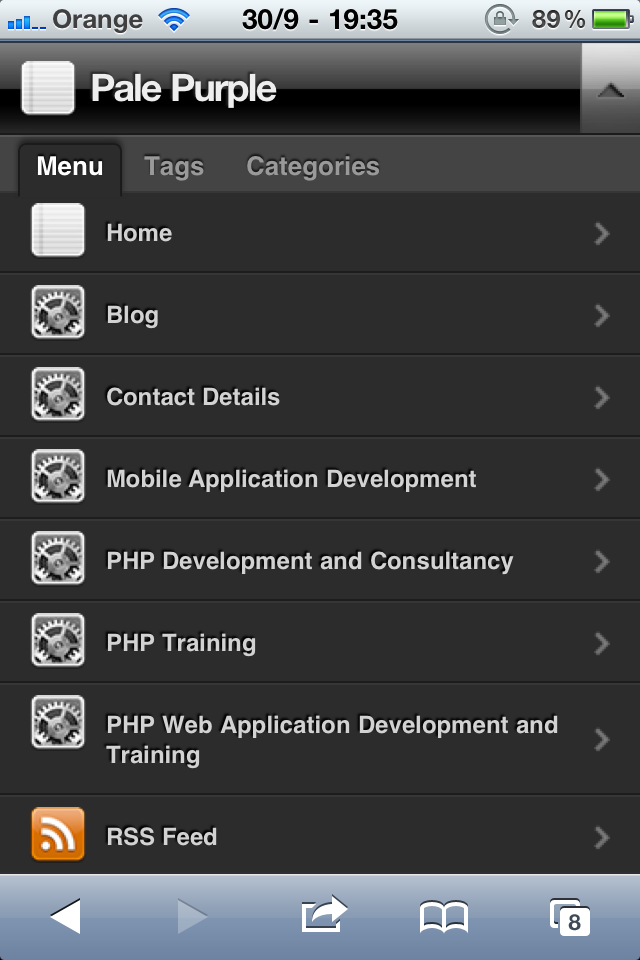Switch to the Categories tab

coord(313,167)
